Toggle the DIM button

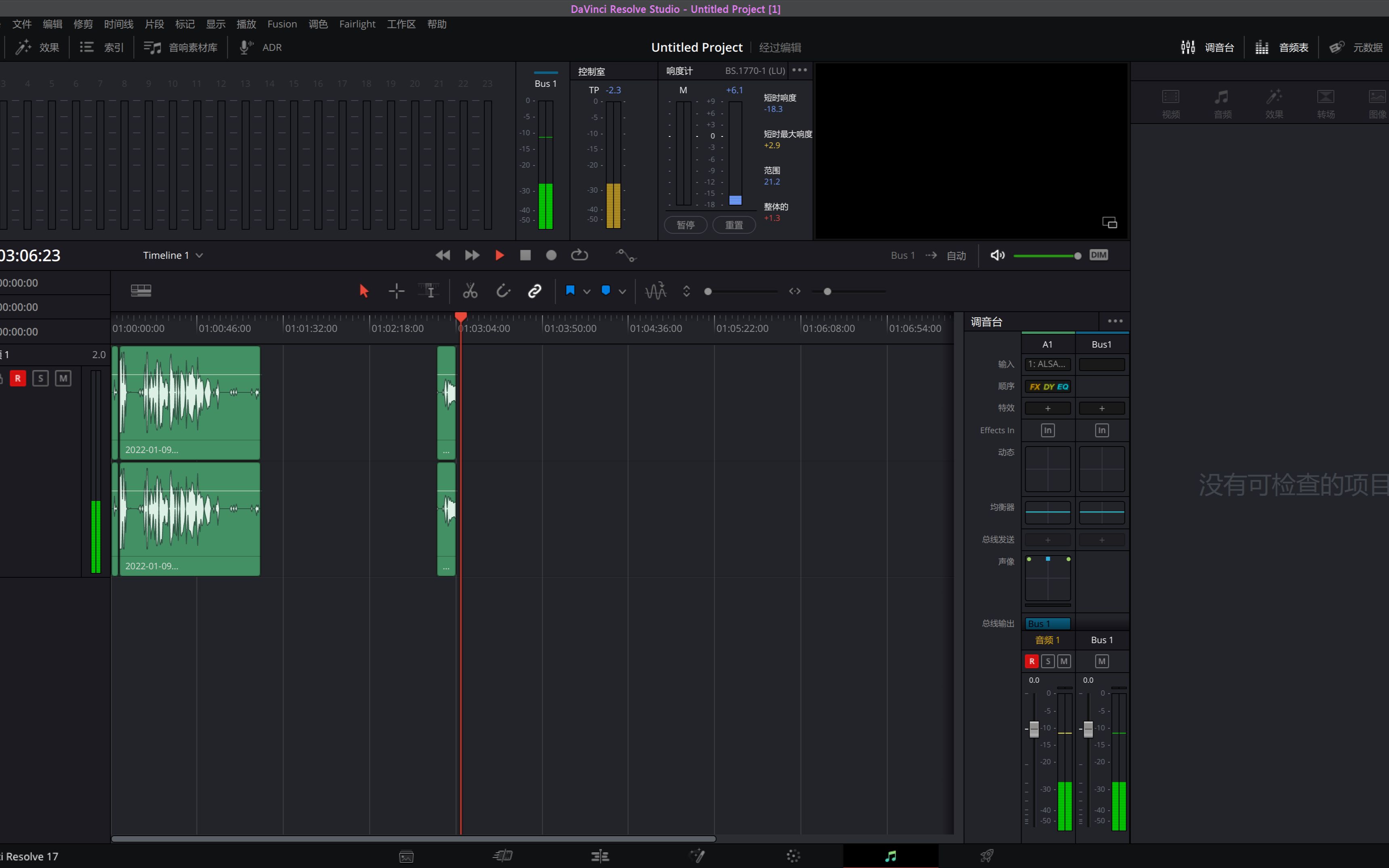pos(1099,255)
